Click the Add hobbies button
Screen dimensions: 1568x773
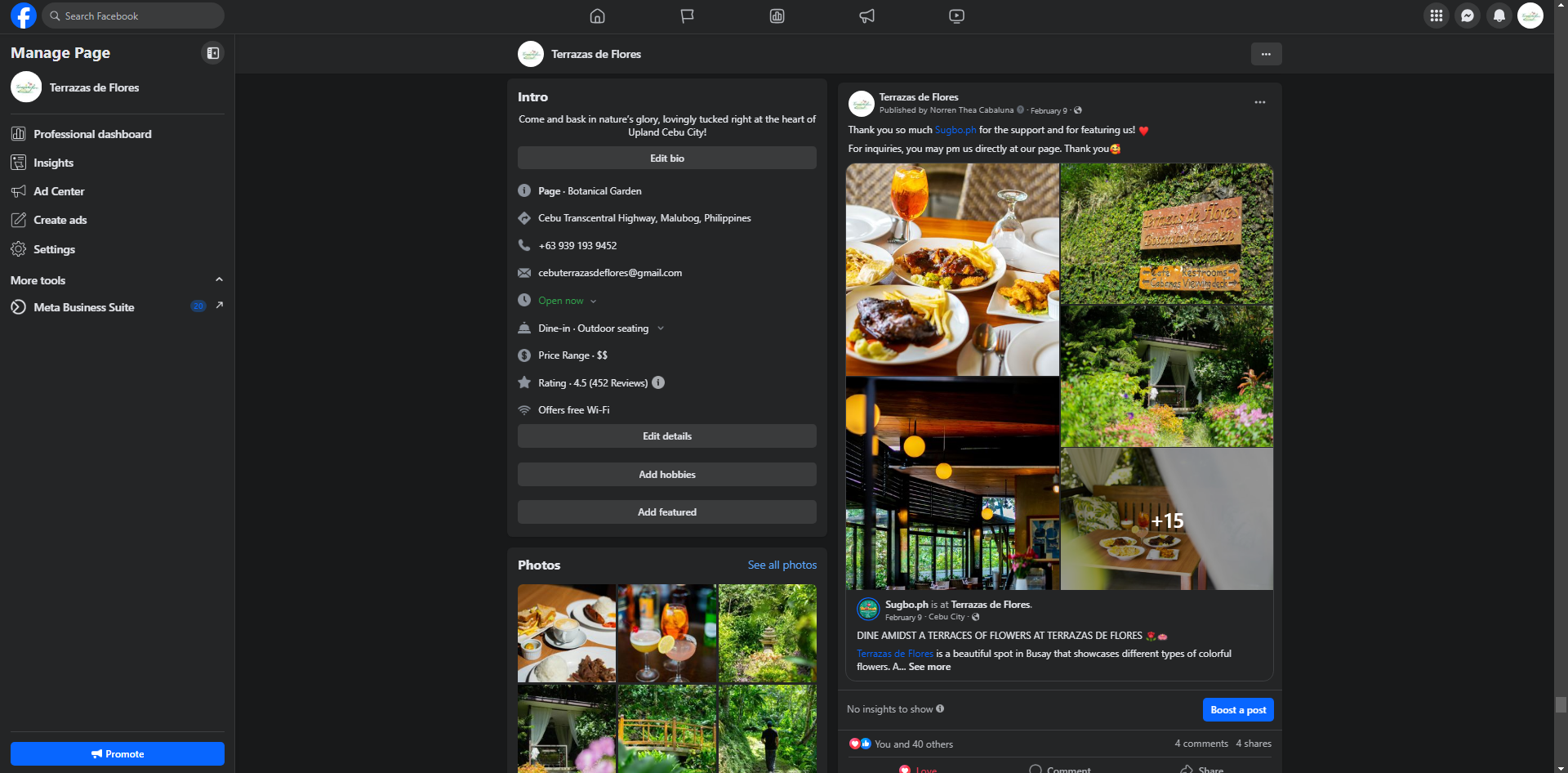(667, 474)
